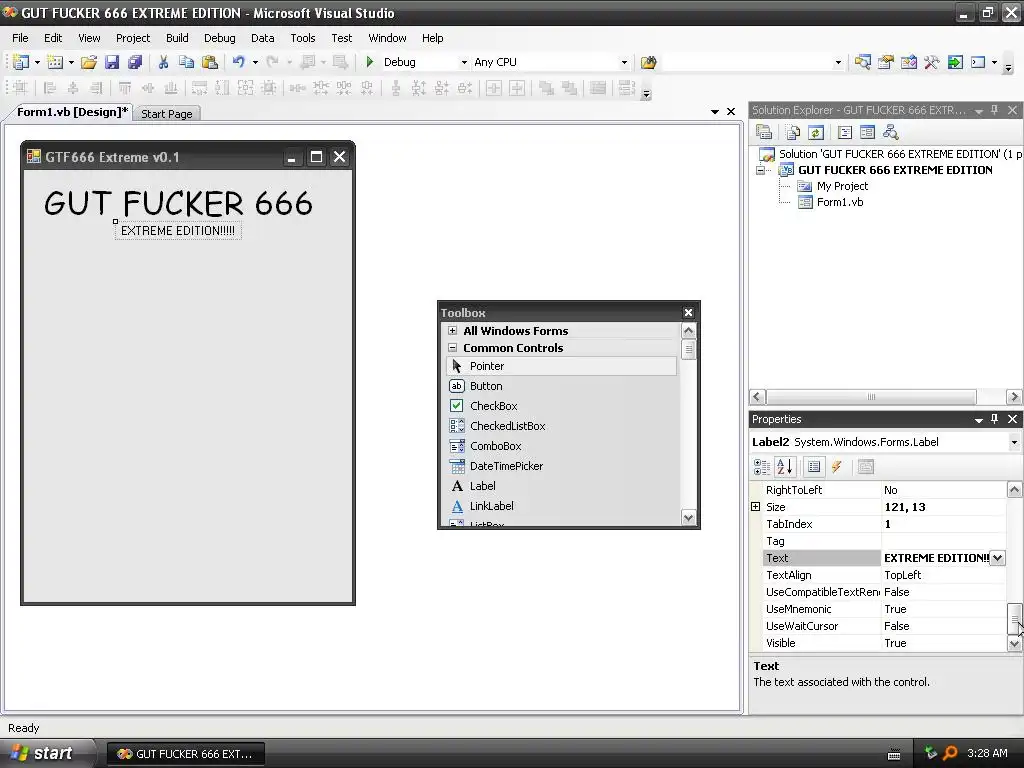This screenshot has width=1024, height=768.
Task: Click the GUT FUCKER 666 heading label
Action: [178, 203]
